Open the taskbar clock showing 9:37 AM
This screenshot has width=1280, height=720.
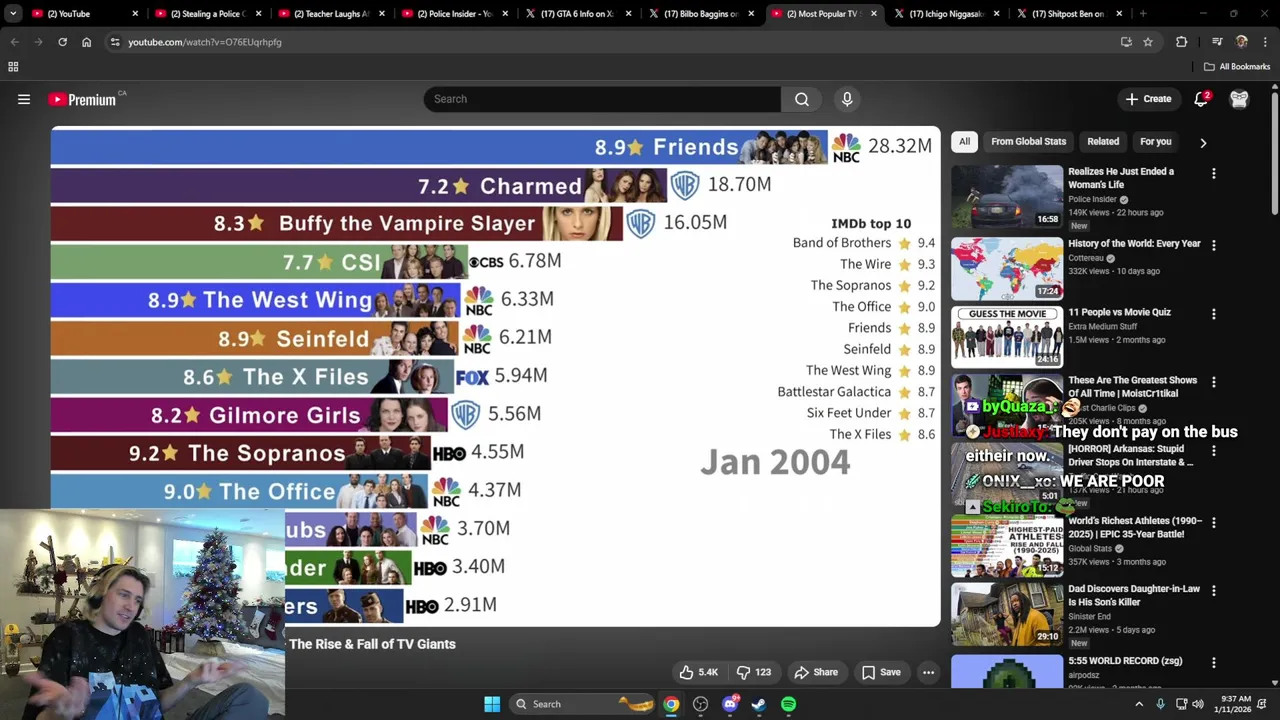(1236, 704)
